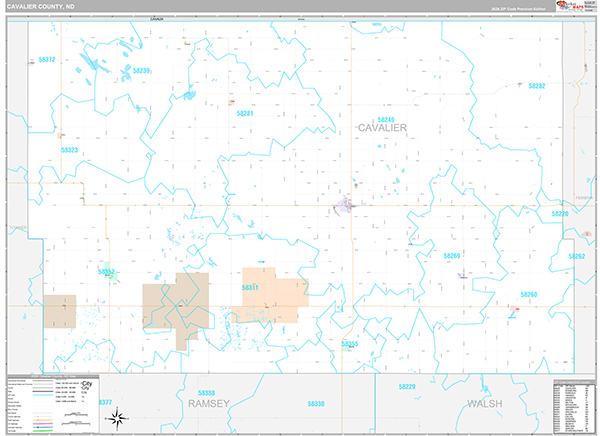Click the ZIP code index table
The width and height of the screenshot is (600, 436).
point(574,407)
